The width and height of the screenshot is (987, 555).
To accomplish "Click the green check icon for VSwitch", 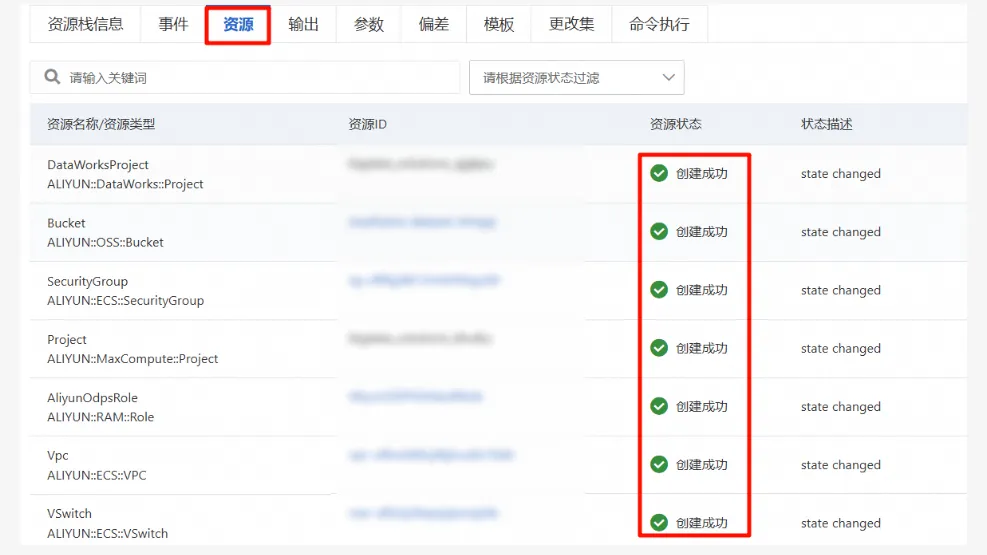I will (659, 522).
